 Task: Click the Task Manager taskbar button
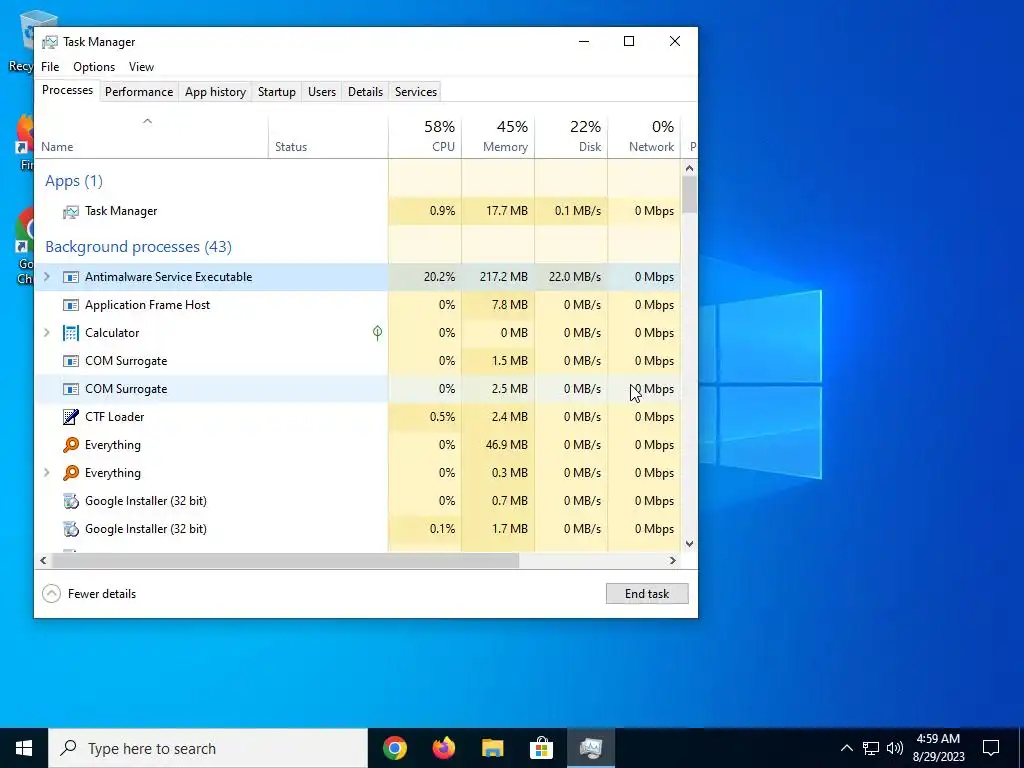(x=590, y=748)
